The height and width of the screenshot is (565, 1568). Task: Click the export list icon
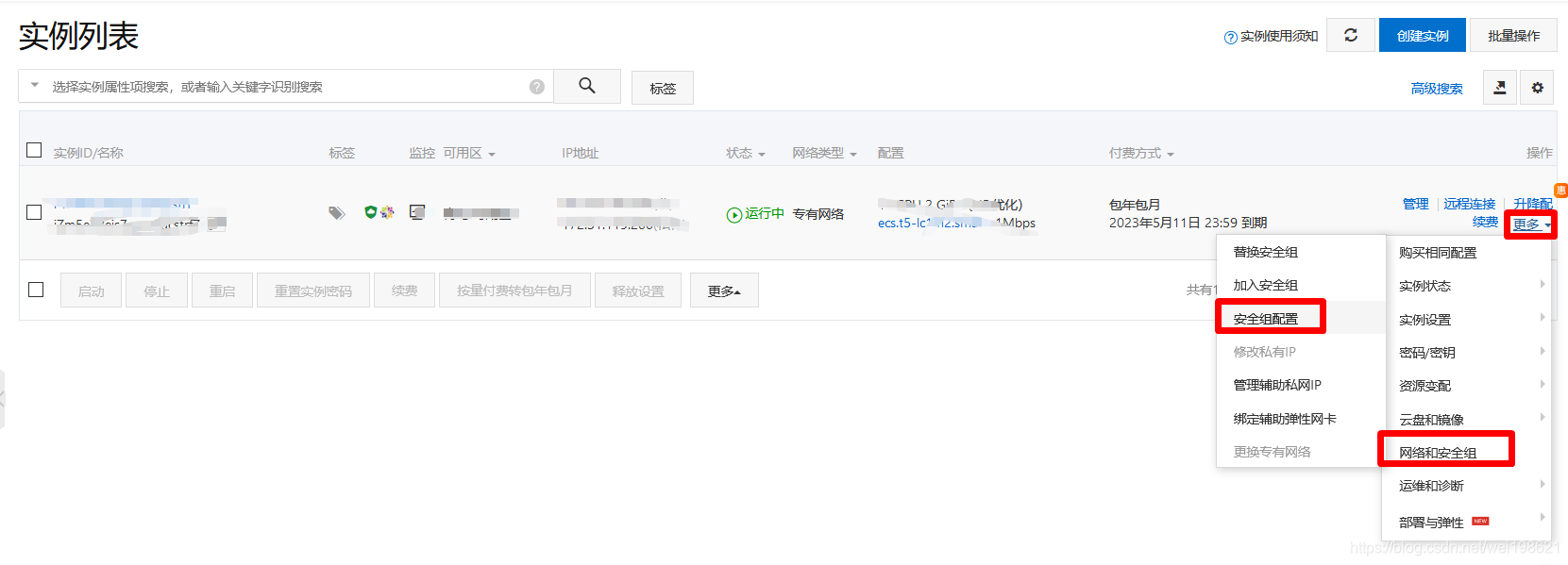(x=1500, y=88)
